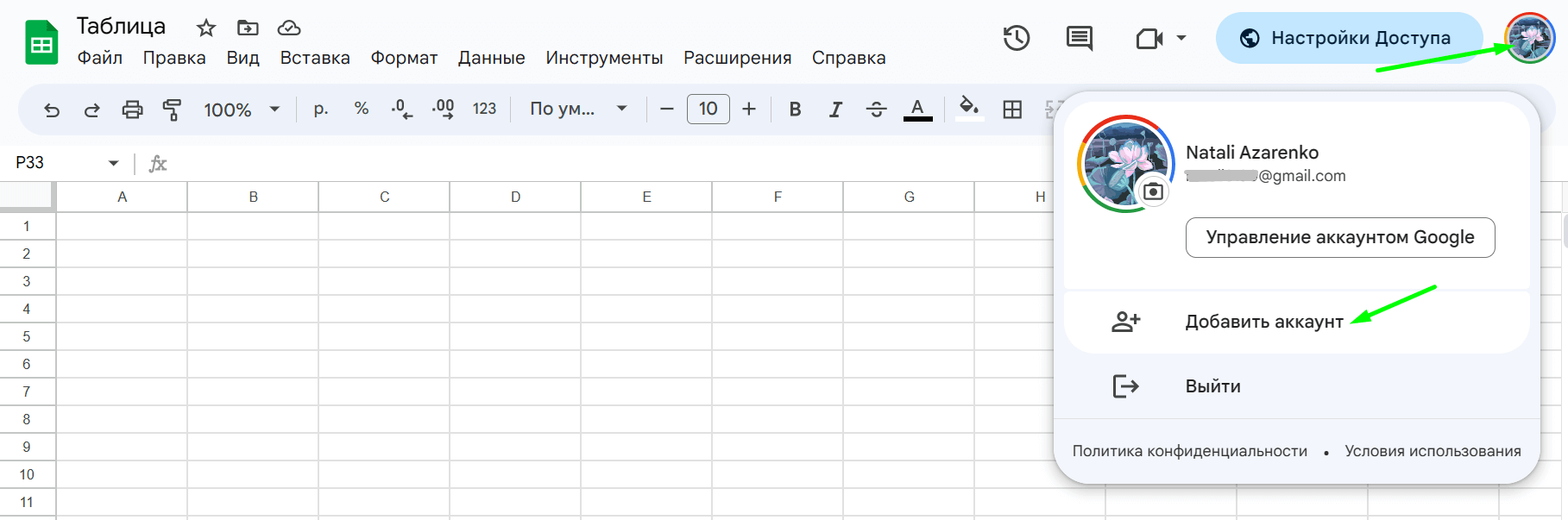Click the print icon in toolbar
This screenshot has width=1568, height=520.
(x=132, y=110)
